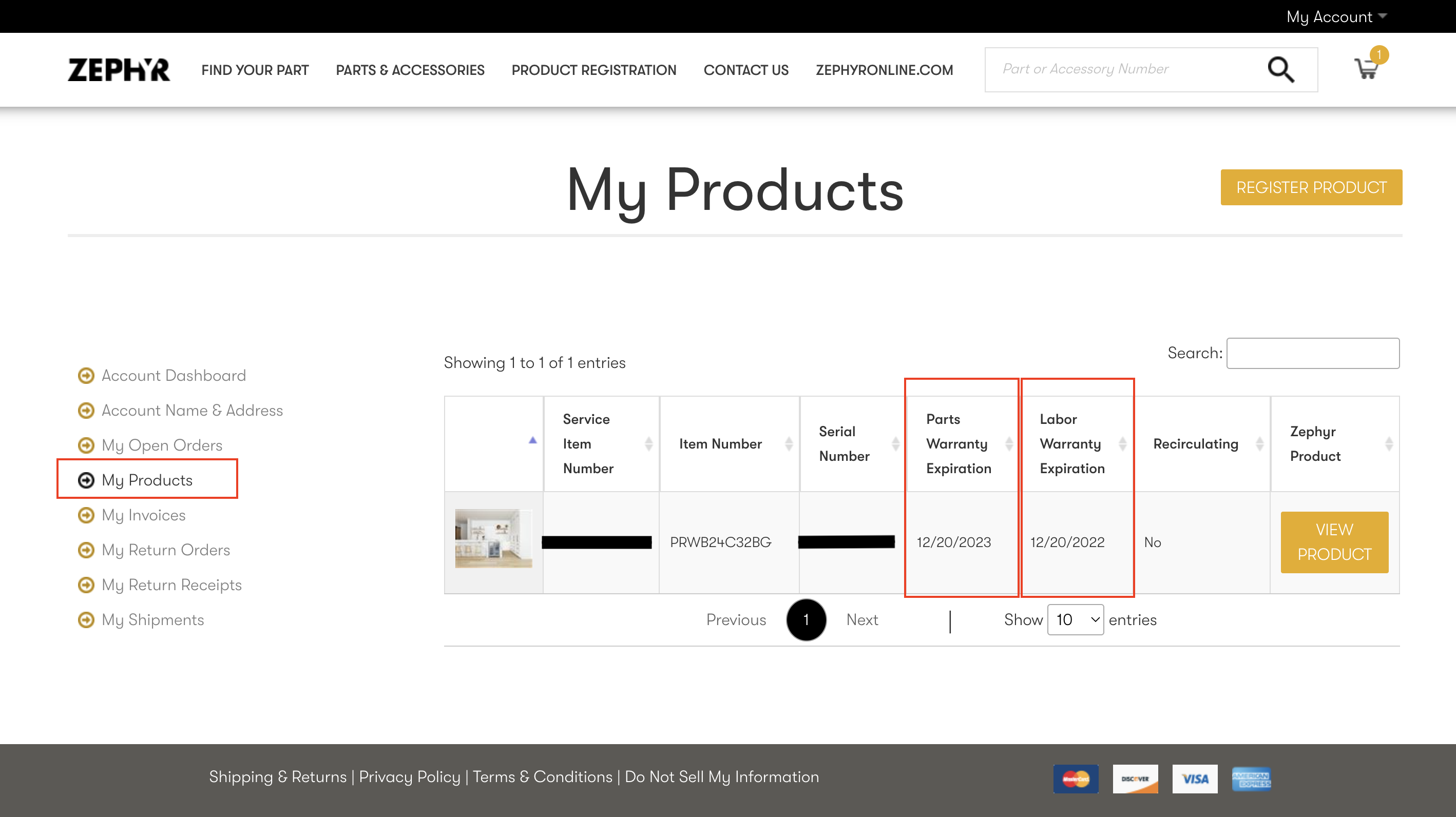Open the shopping cart icon
Image resolution: width=1456 pixels, height=817 pixels.
pos(1367,69)
